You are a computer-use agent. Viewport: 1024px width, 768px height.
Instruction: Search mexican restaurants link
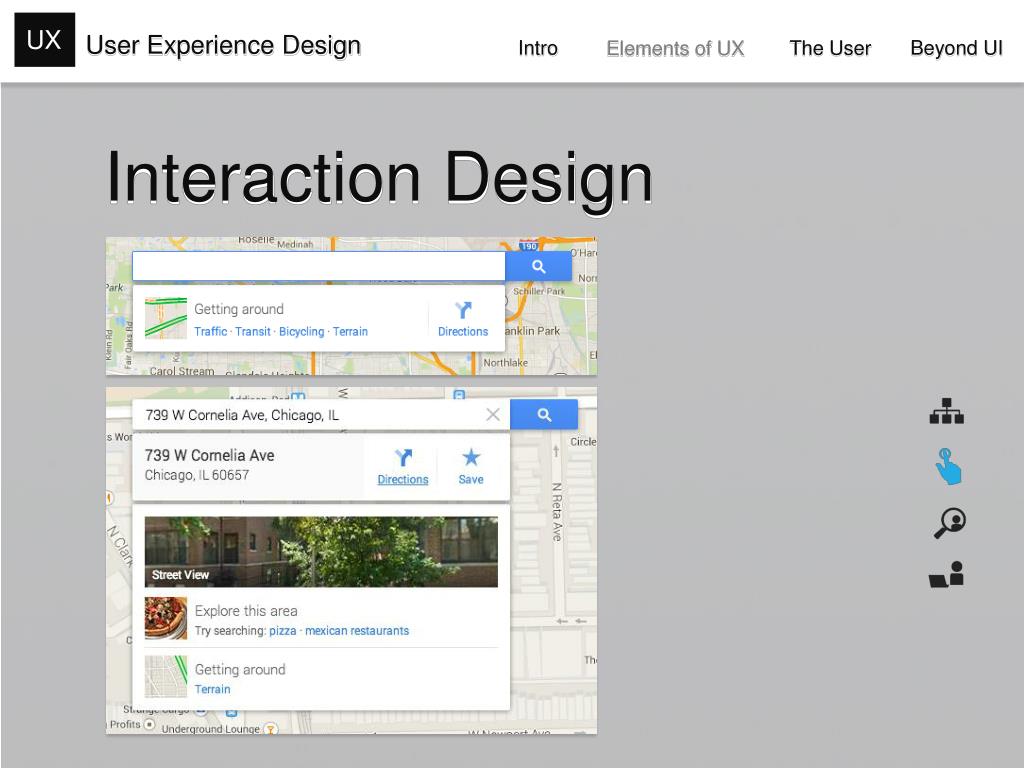tap(357, 631)
